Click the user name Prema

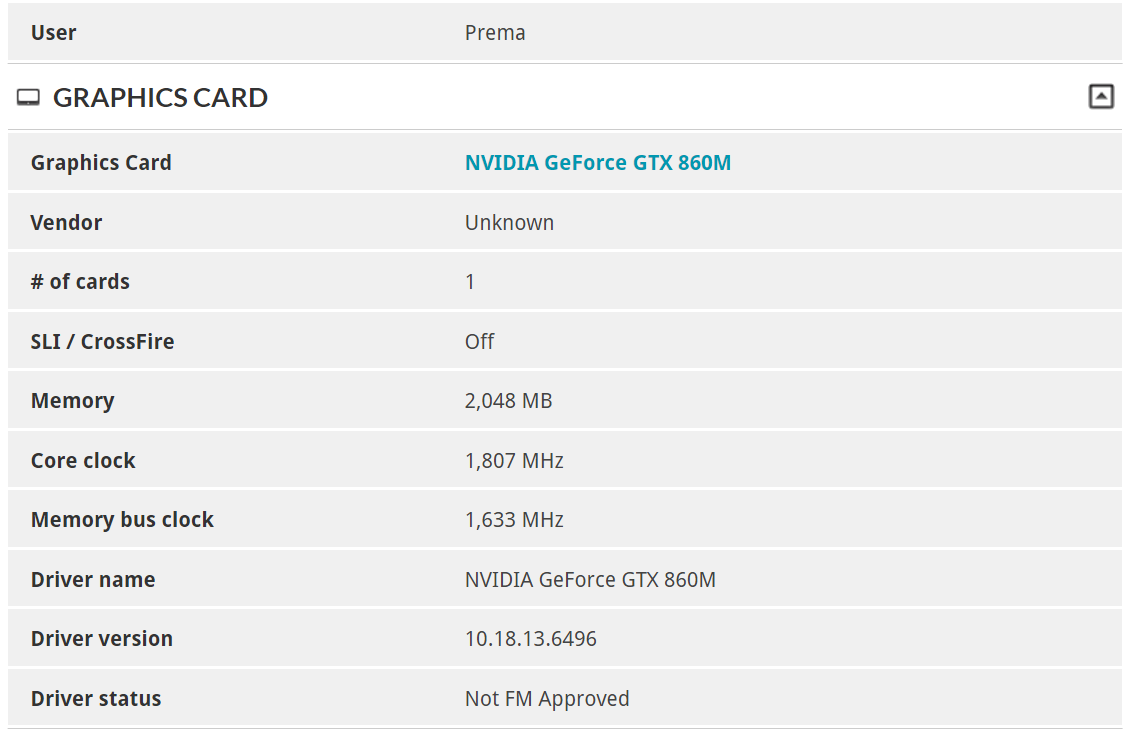coord(494,32)
